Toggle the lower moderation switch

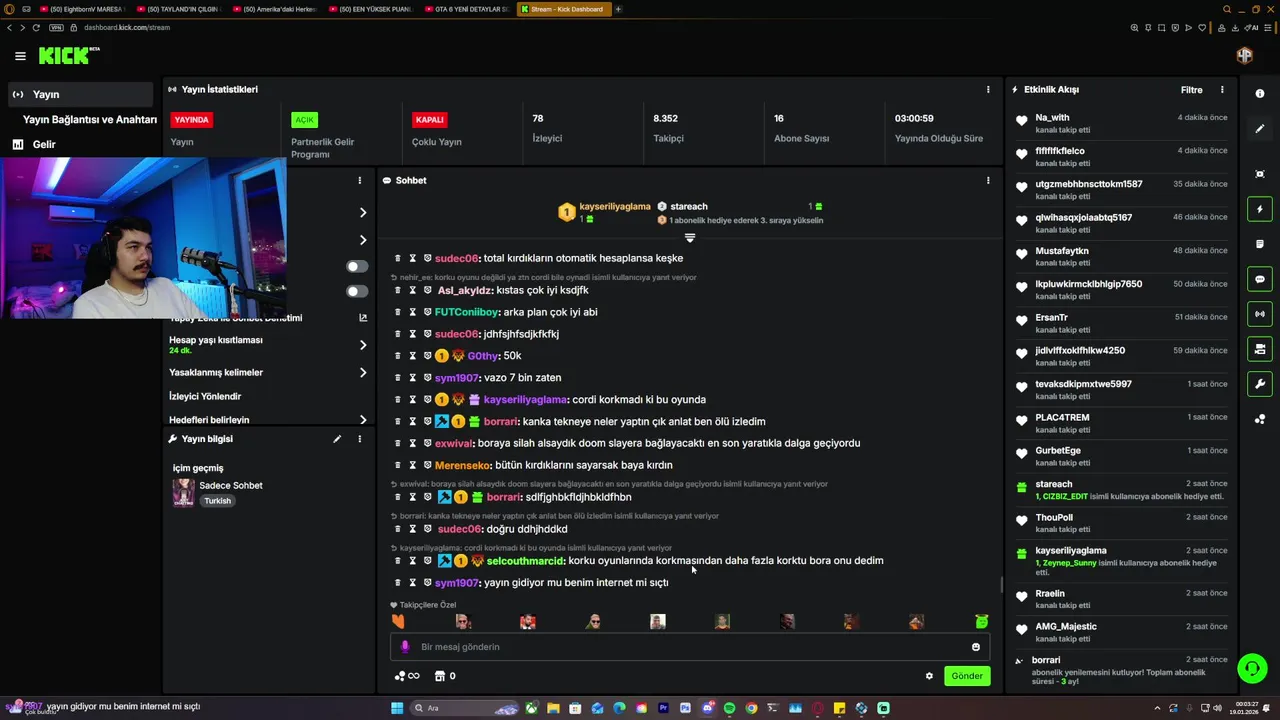(x=357, y=291)
